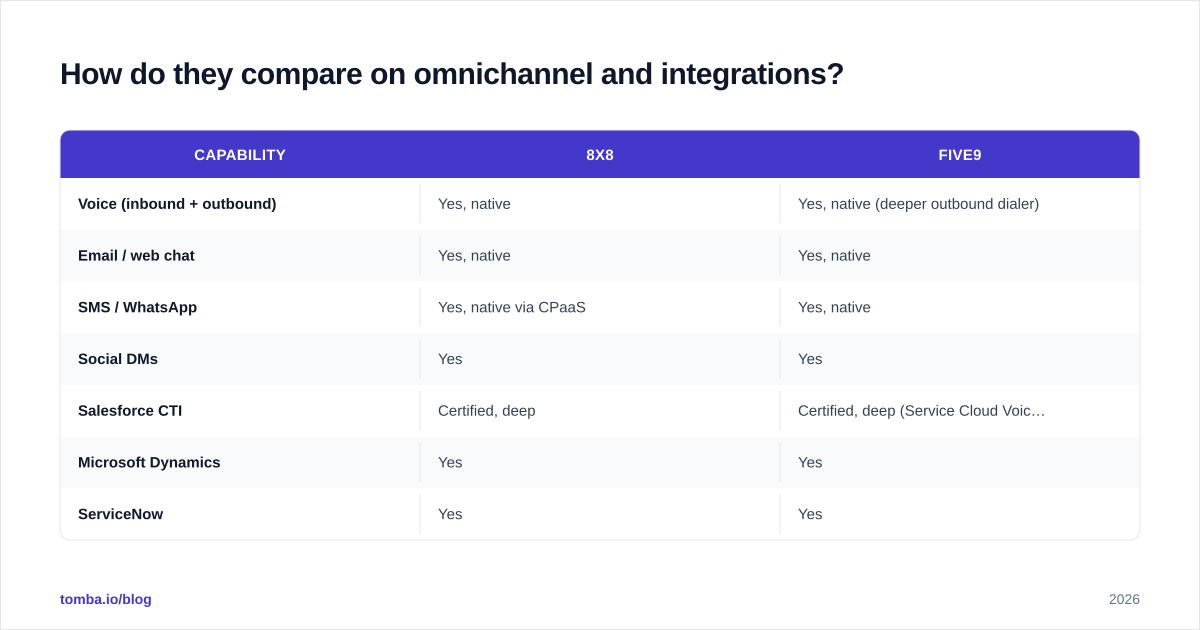Image resolution: width=1200 pixels, height=630 pixels.
Task: Click the Social DMs row label
Action: point(118,359)
